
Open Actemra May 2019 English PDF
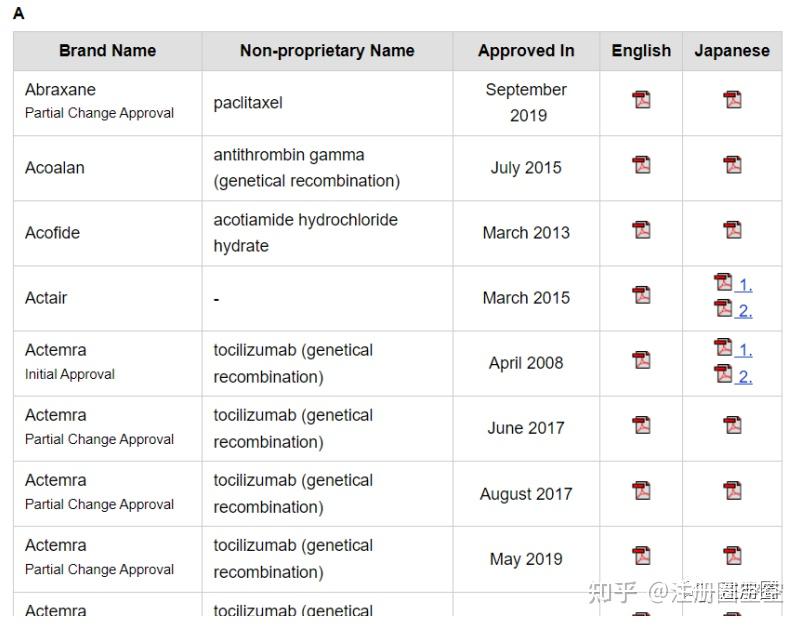coord(641,555)
